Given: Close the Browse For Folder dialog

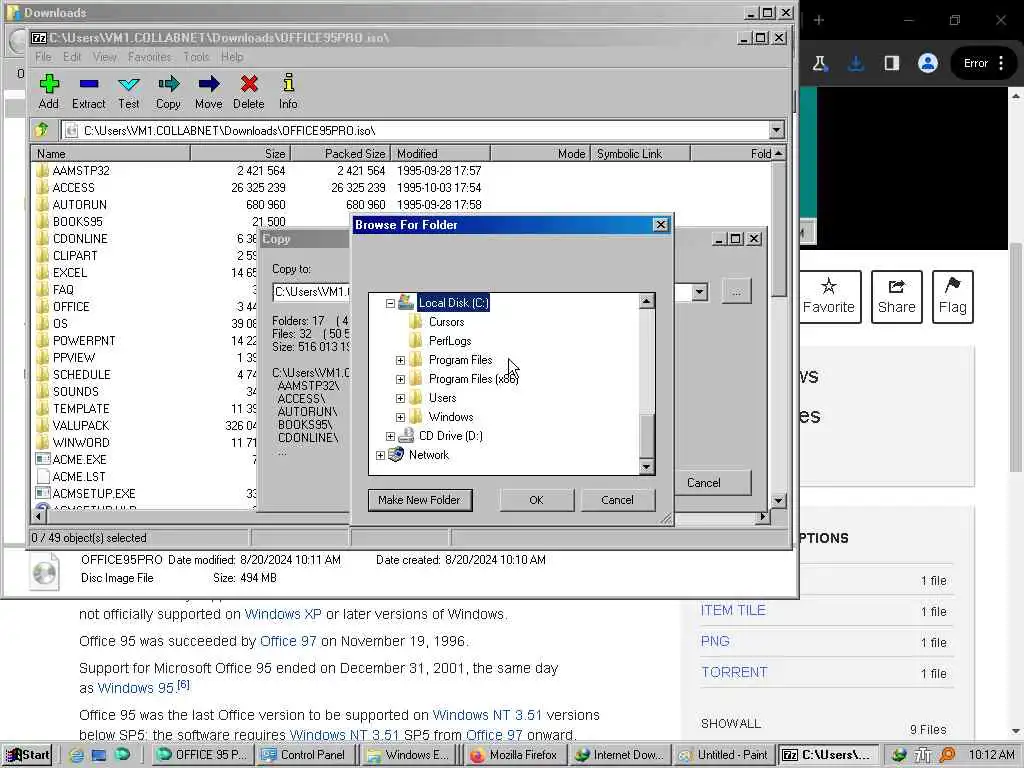Looking at the screenshot, I should pyautogui.click(x=661, y=225).
